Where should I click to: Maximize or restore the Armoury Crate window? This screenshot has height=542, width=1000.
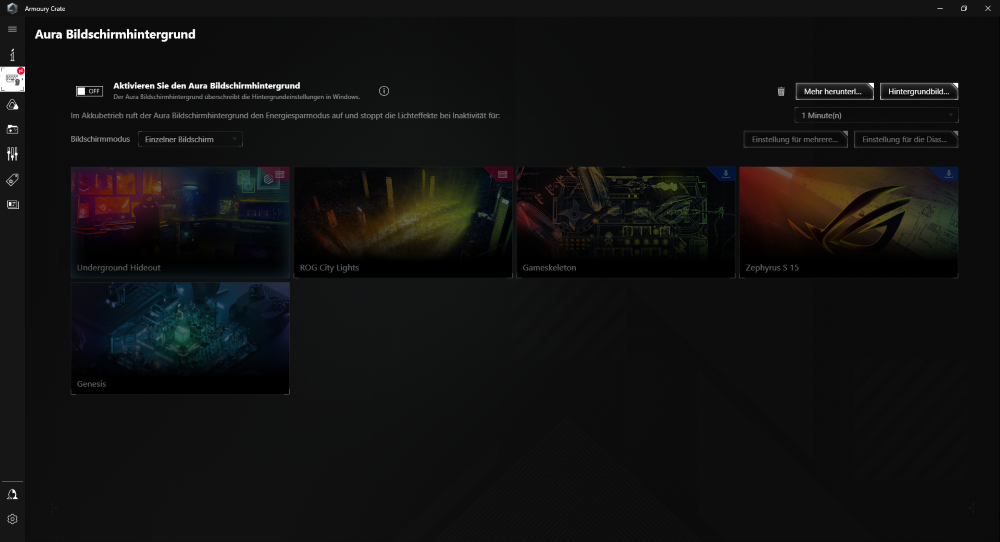(964, 8)
